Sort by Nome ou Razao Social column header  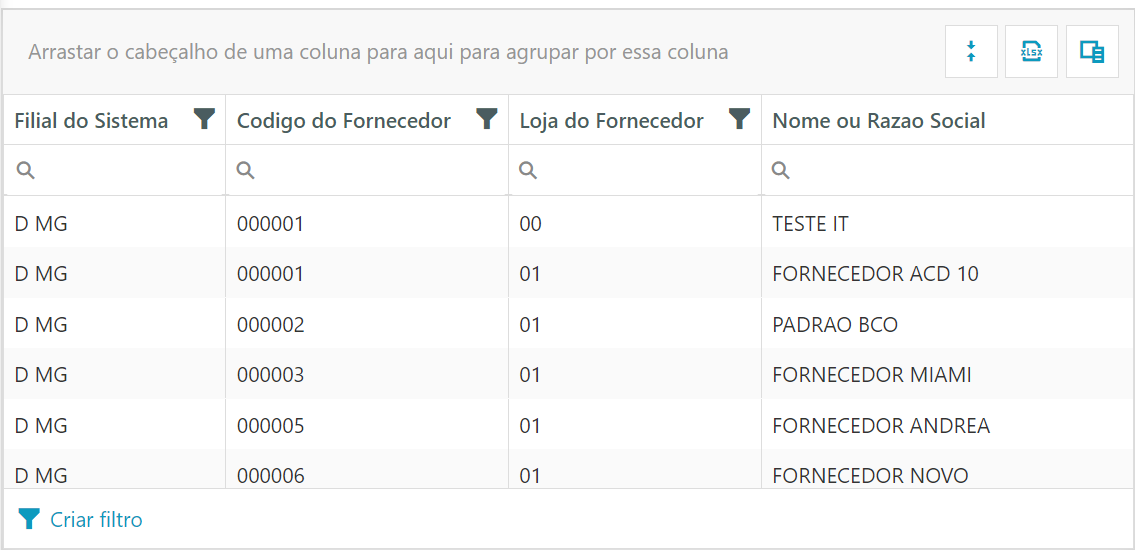click(879, 121)
